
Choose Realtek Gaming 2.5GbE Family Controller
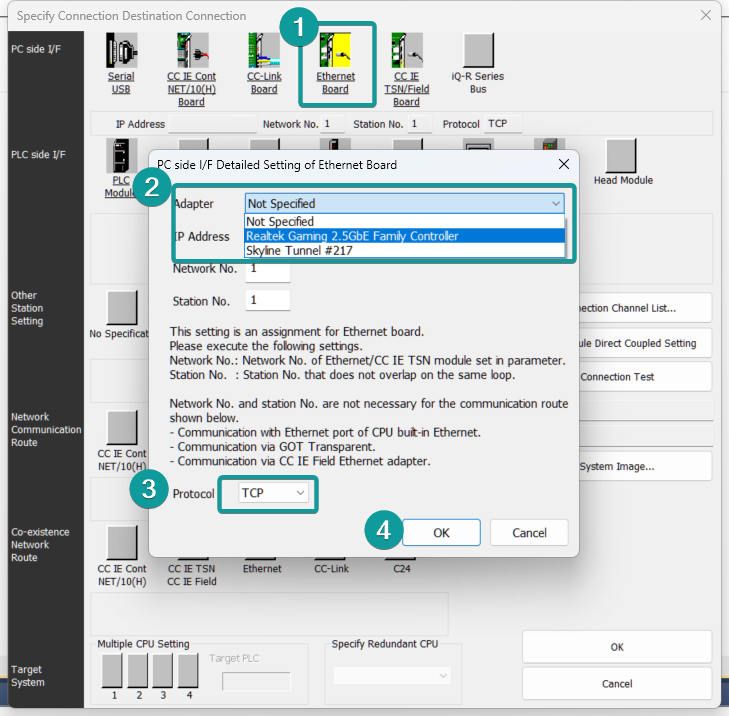[x=404, y=236]
